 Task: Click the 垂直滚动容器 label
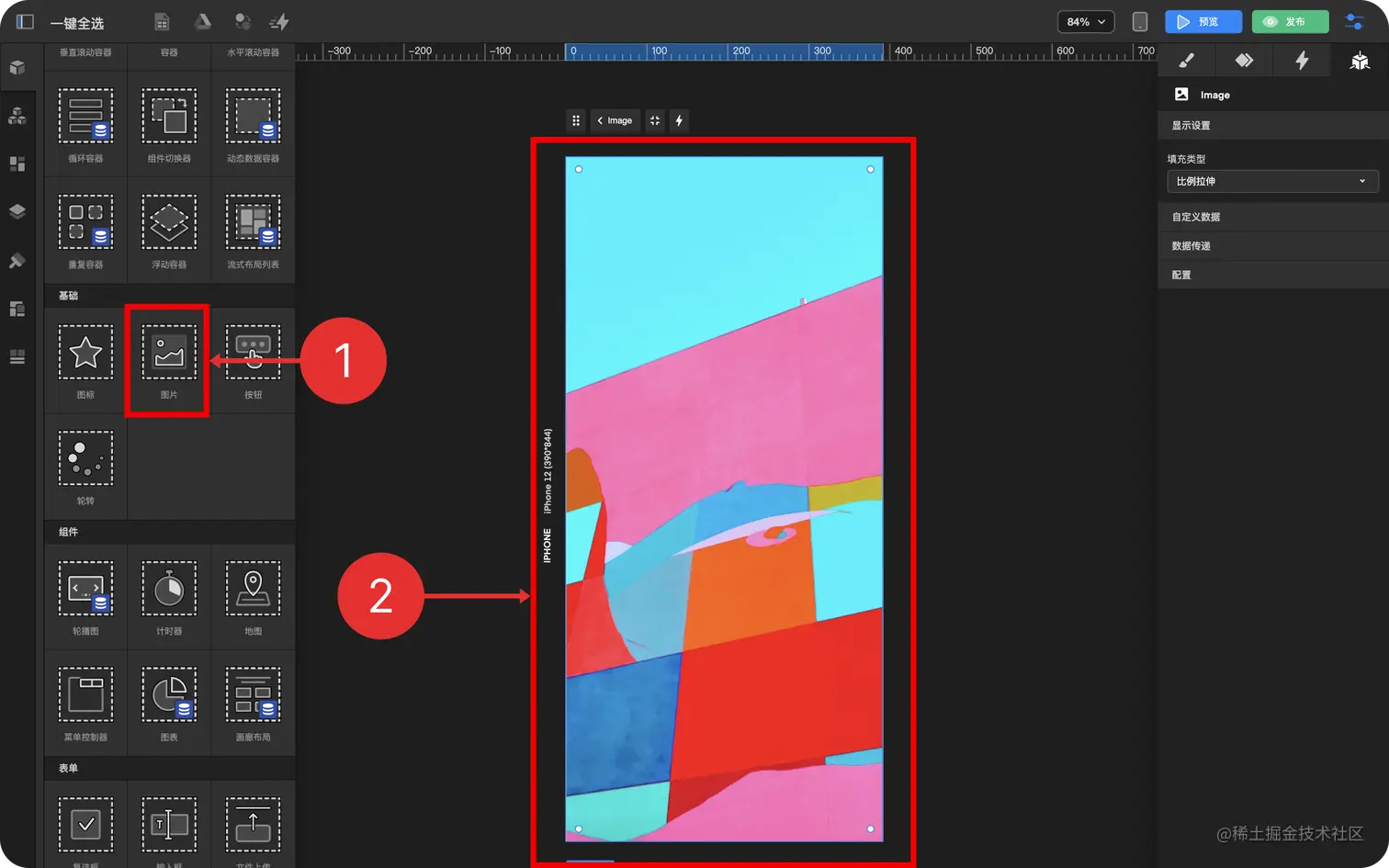coord(85,52)
